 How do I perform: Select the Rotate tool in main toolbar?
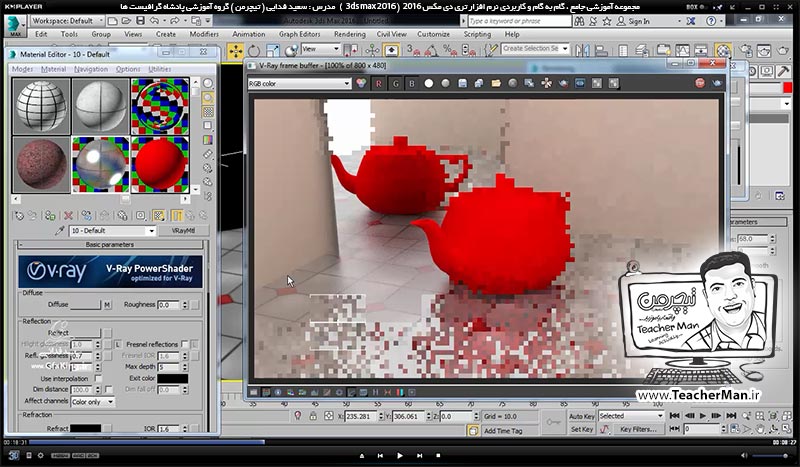(254, 51)
